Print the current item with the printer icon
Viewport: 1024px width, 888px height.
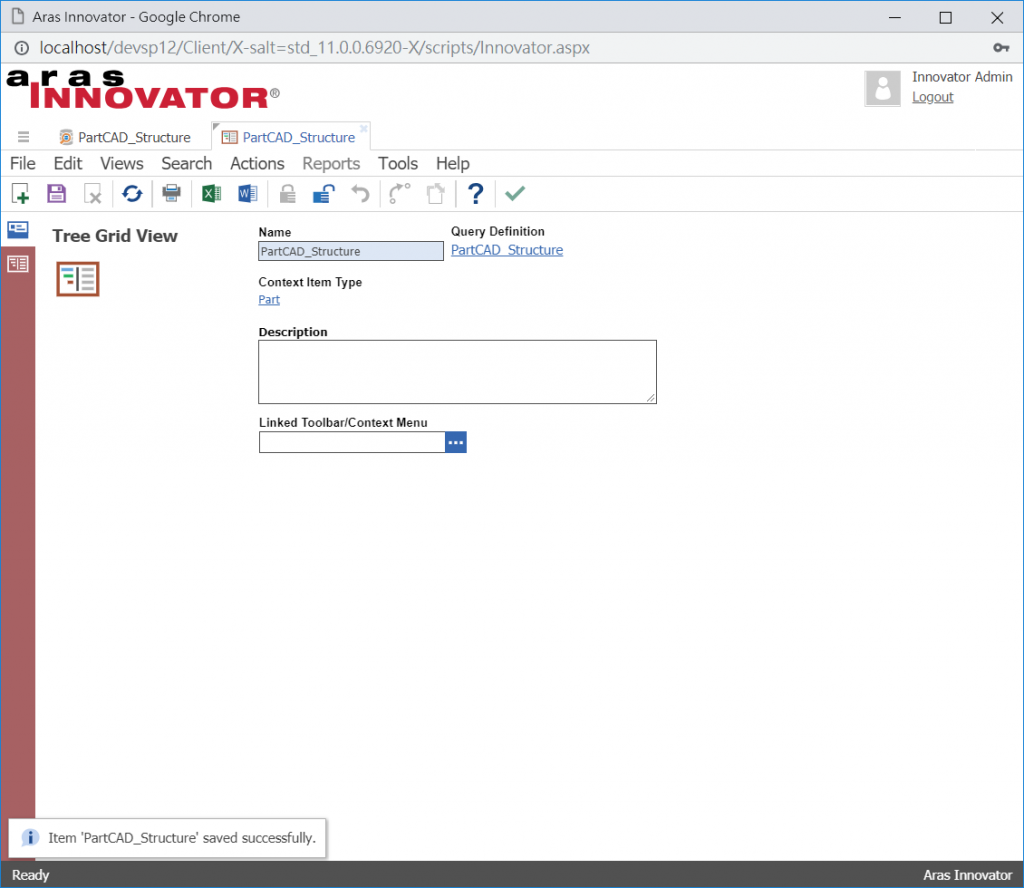172,193
